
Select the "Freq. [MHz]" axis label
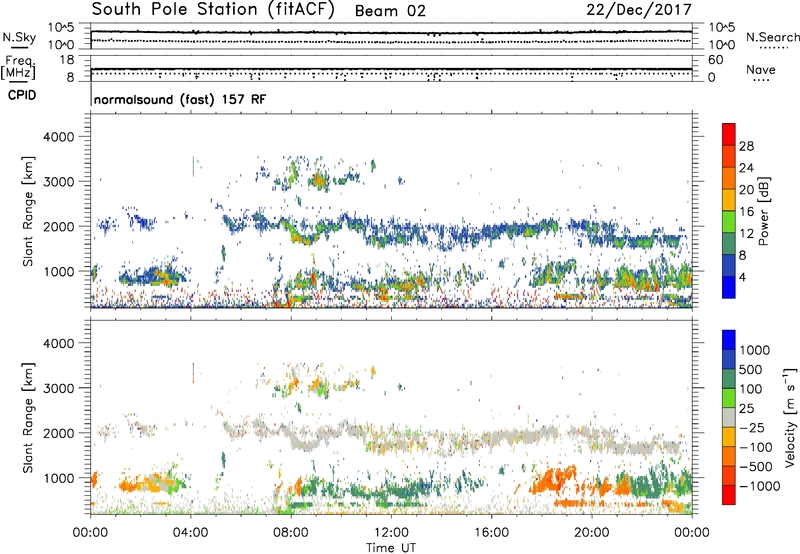(19, 68)
